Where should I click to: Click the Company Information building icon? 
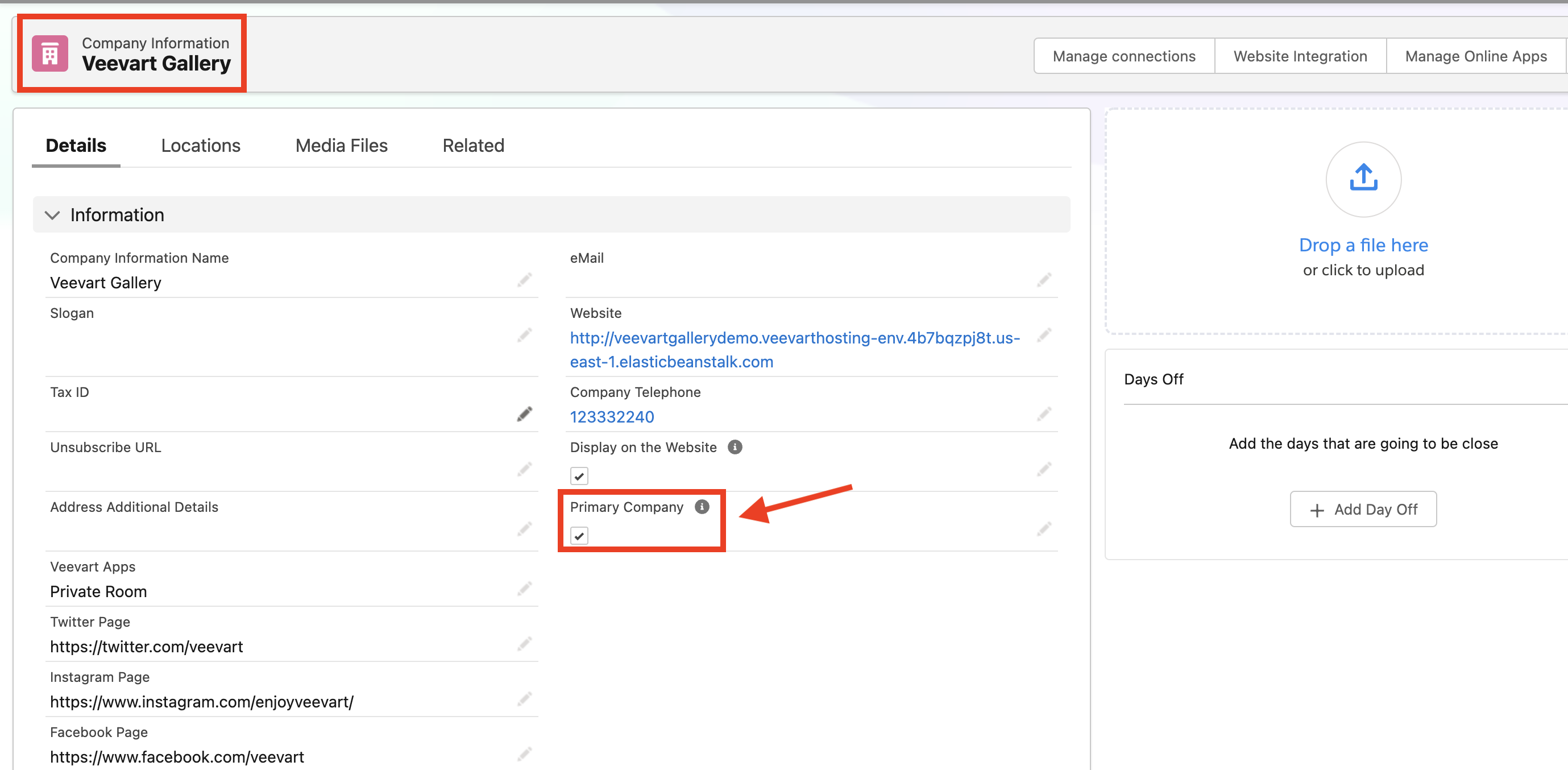pyautogui.click(x=51, y=53)
